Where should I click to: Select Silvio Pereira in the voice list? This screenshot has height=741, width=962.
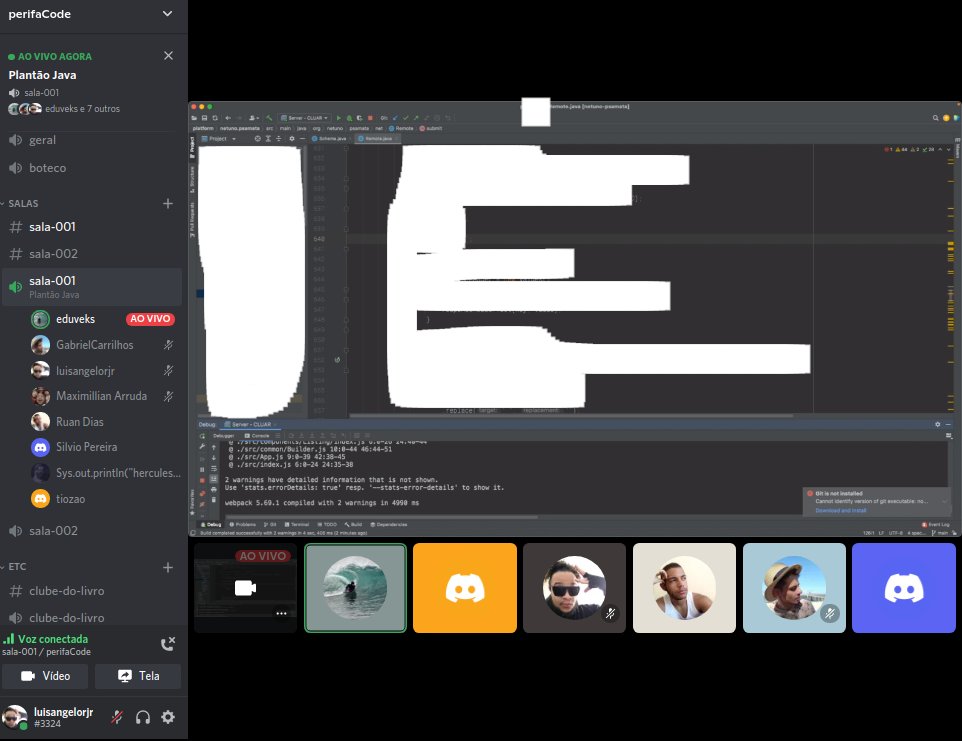[103, 447]
